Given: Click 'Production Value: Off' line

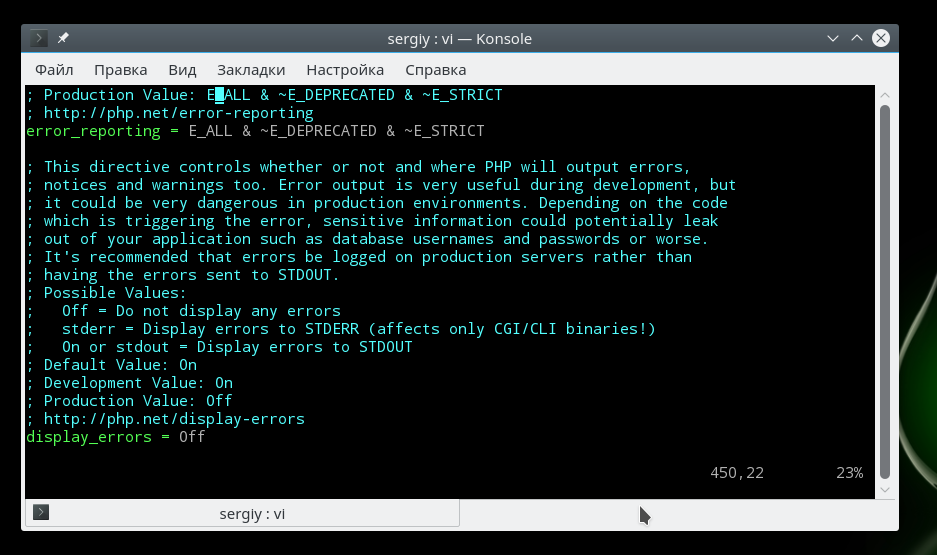Looking at the screenshot, I should coord(129,401).
